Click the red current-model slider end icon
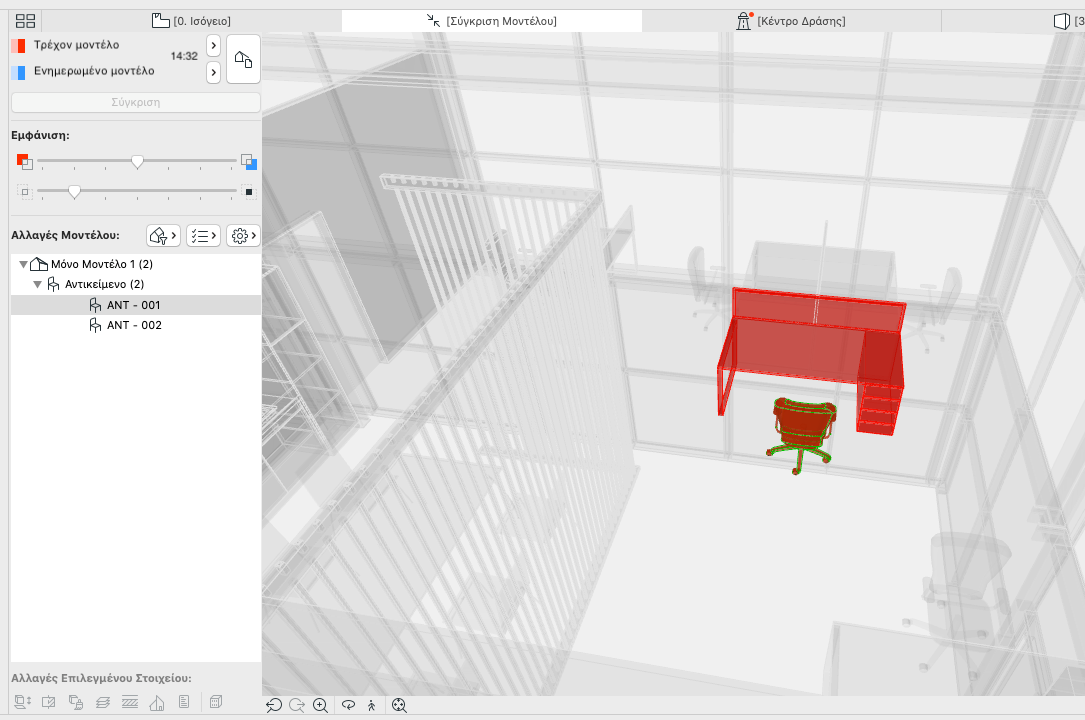This screenshot has width=1085, height=720. coord(24,162)
